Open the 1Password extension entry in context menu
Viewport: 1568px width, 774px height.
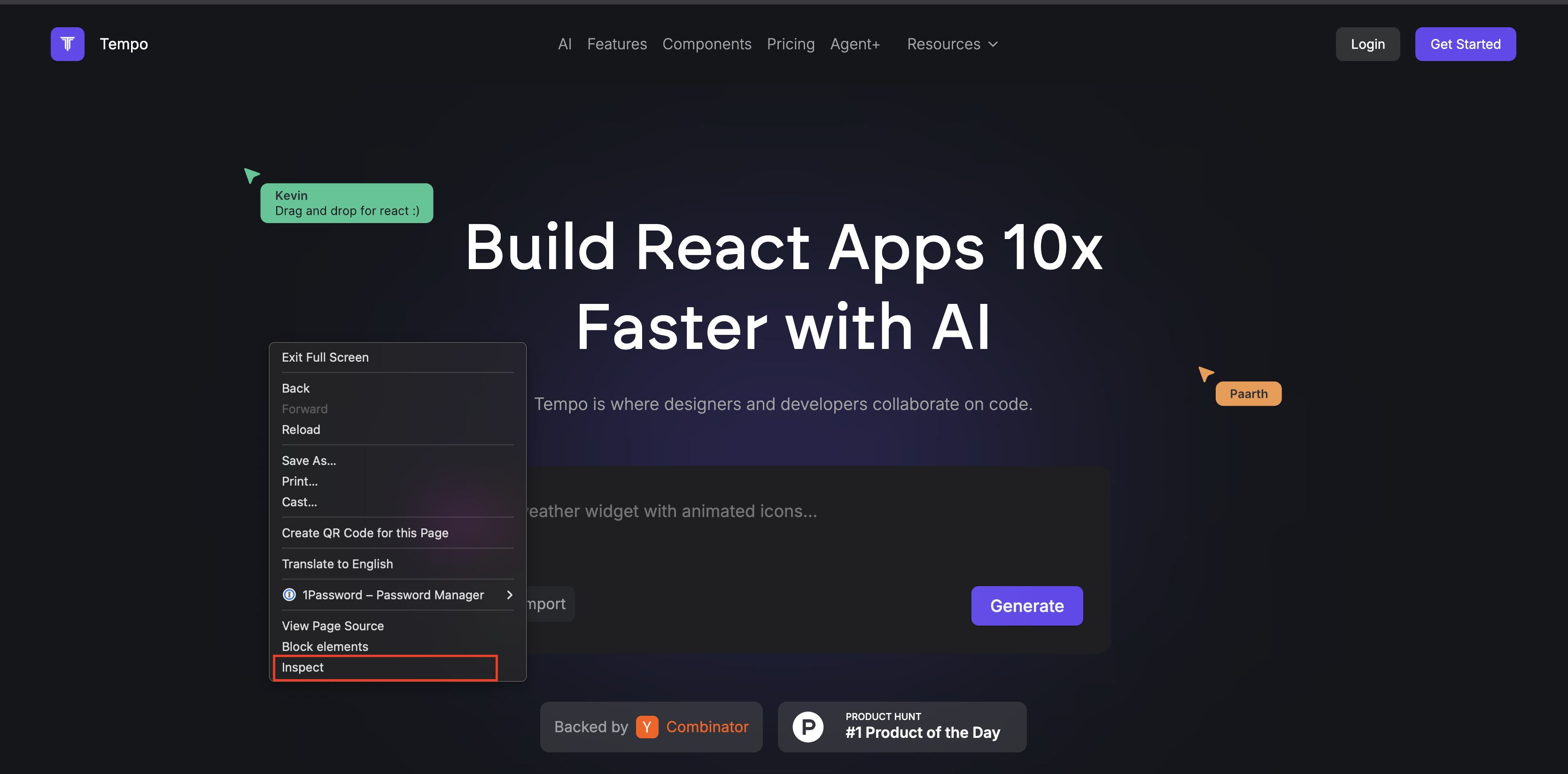393,595
